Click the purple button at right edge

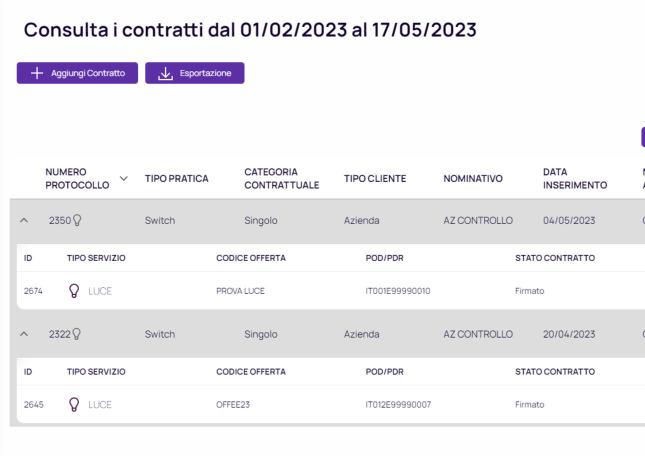tap(642, 137)
